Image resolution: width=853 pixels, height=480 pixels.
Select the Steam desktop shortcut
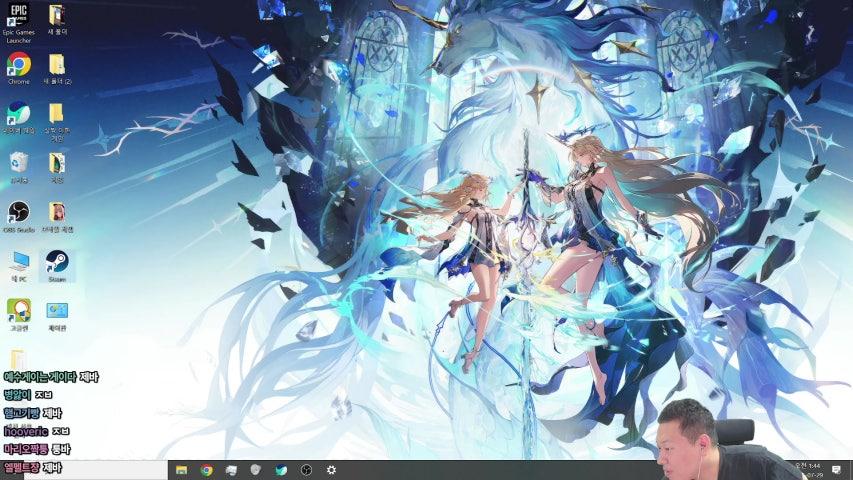tap(57, 266)
